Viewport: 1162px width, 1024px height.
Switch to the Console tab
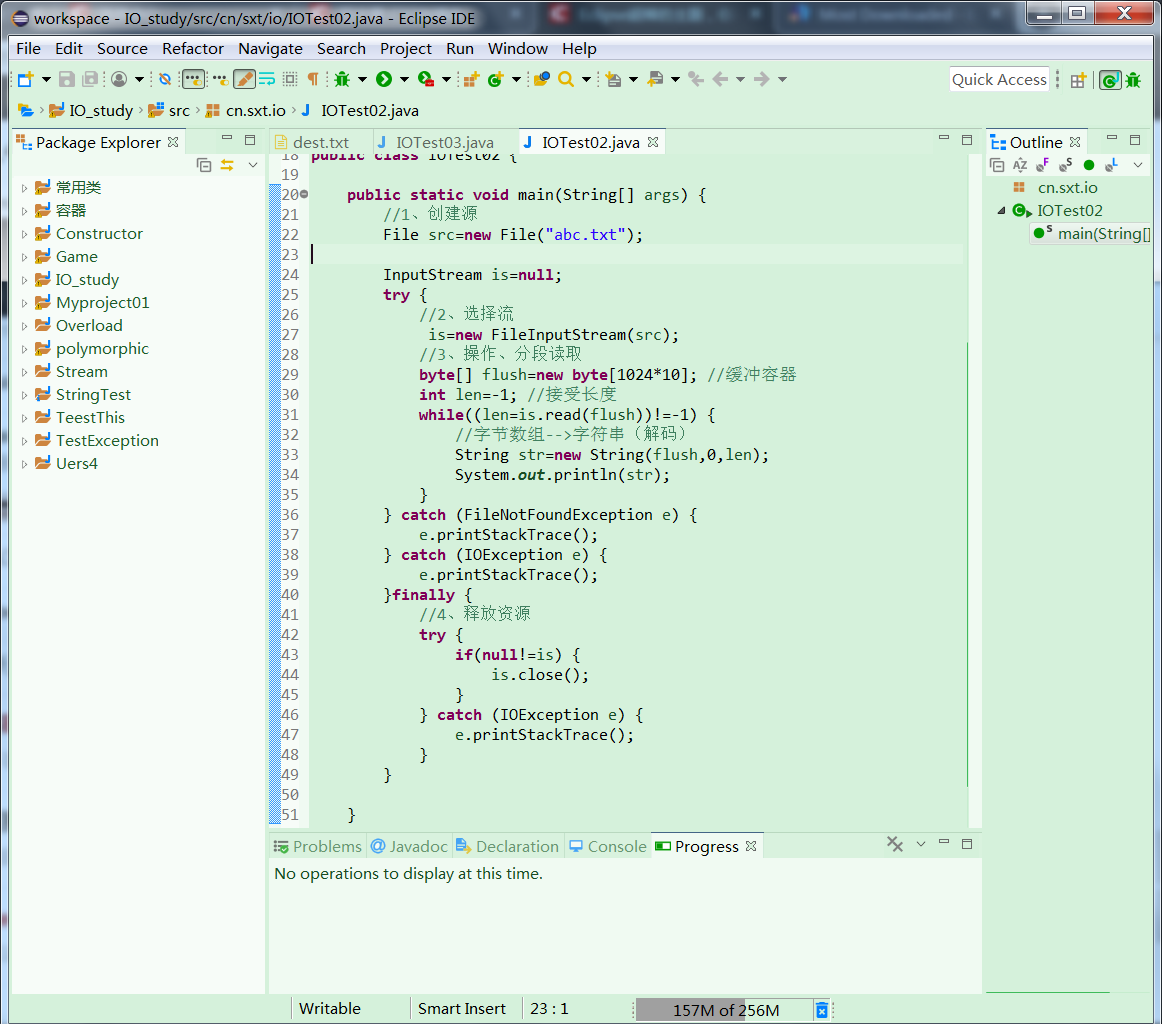point(607,846)
